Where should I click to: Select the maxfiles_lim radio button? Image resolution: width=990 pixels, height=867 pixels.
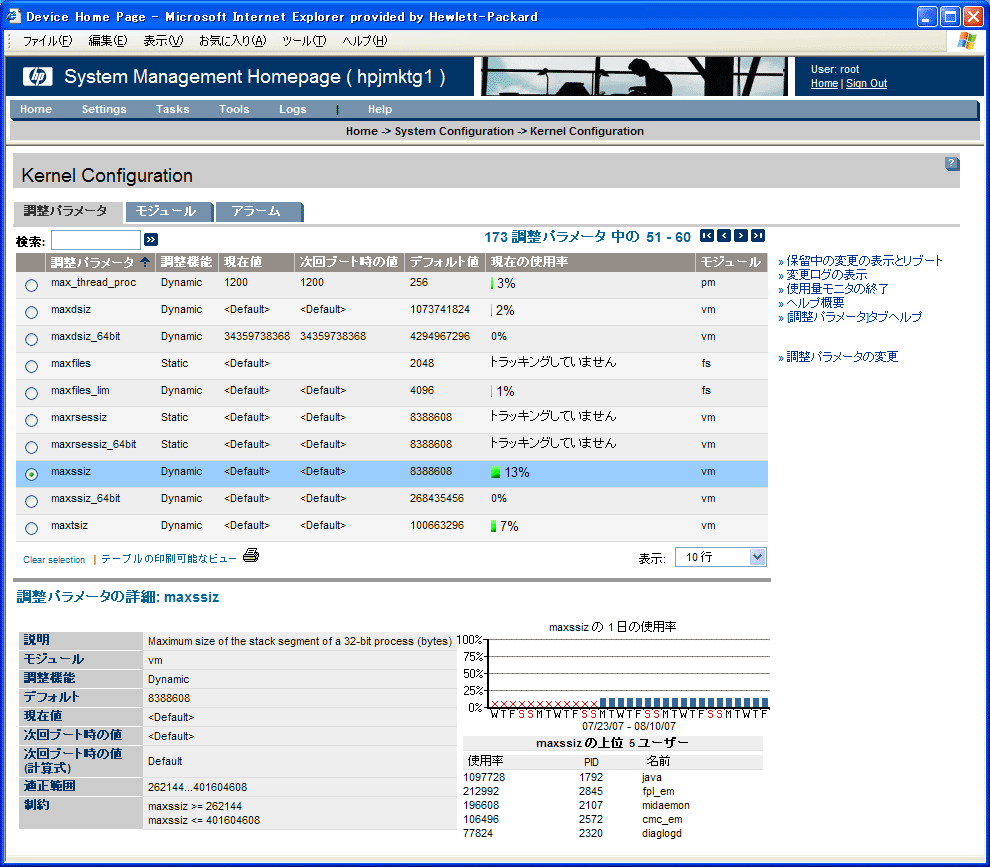coord(31,393)
